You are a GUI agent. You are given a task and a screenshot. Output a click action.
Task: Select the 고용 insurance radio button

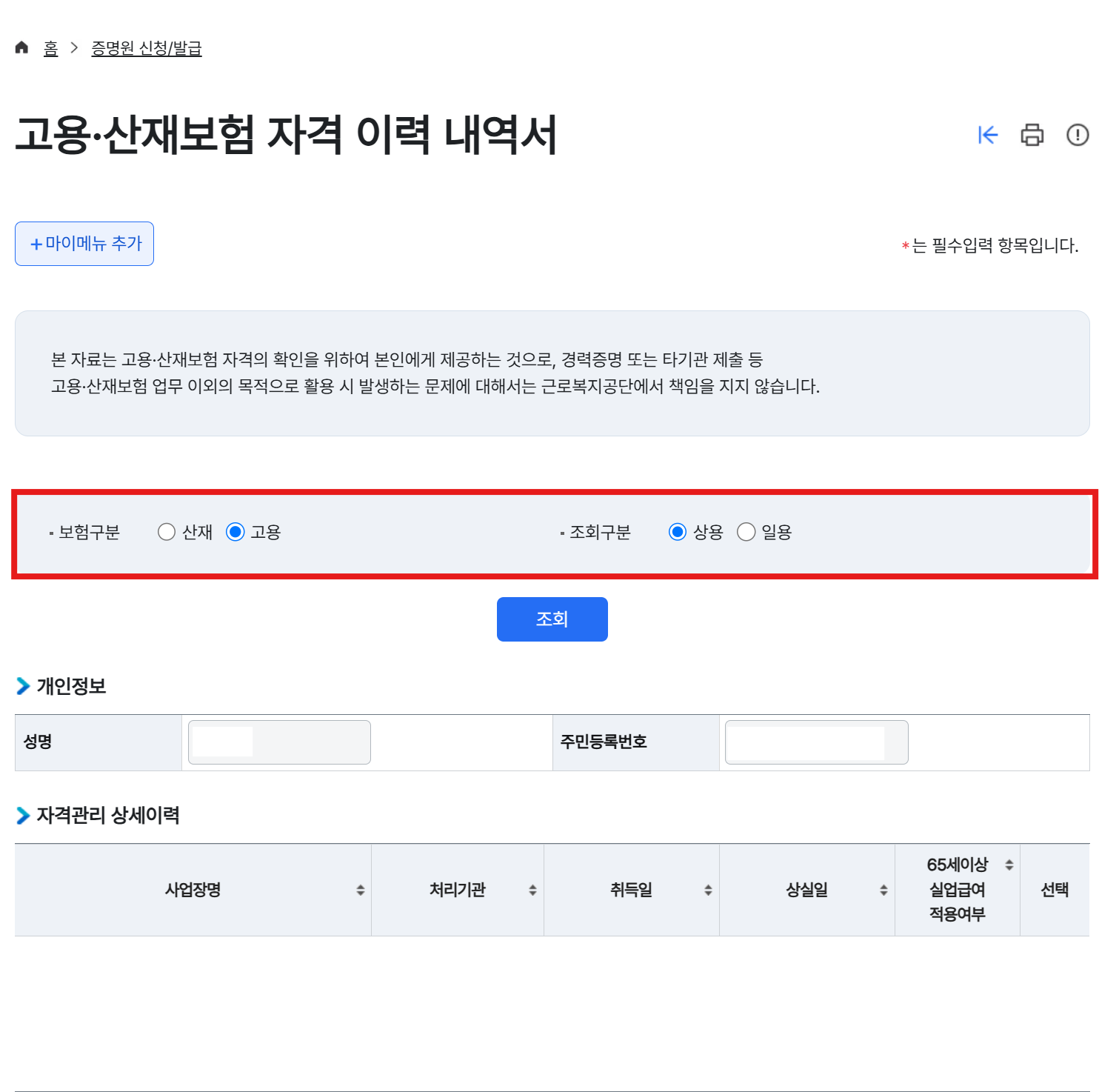point(235,532)
